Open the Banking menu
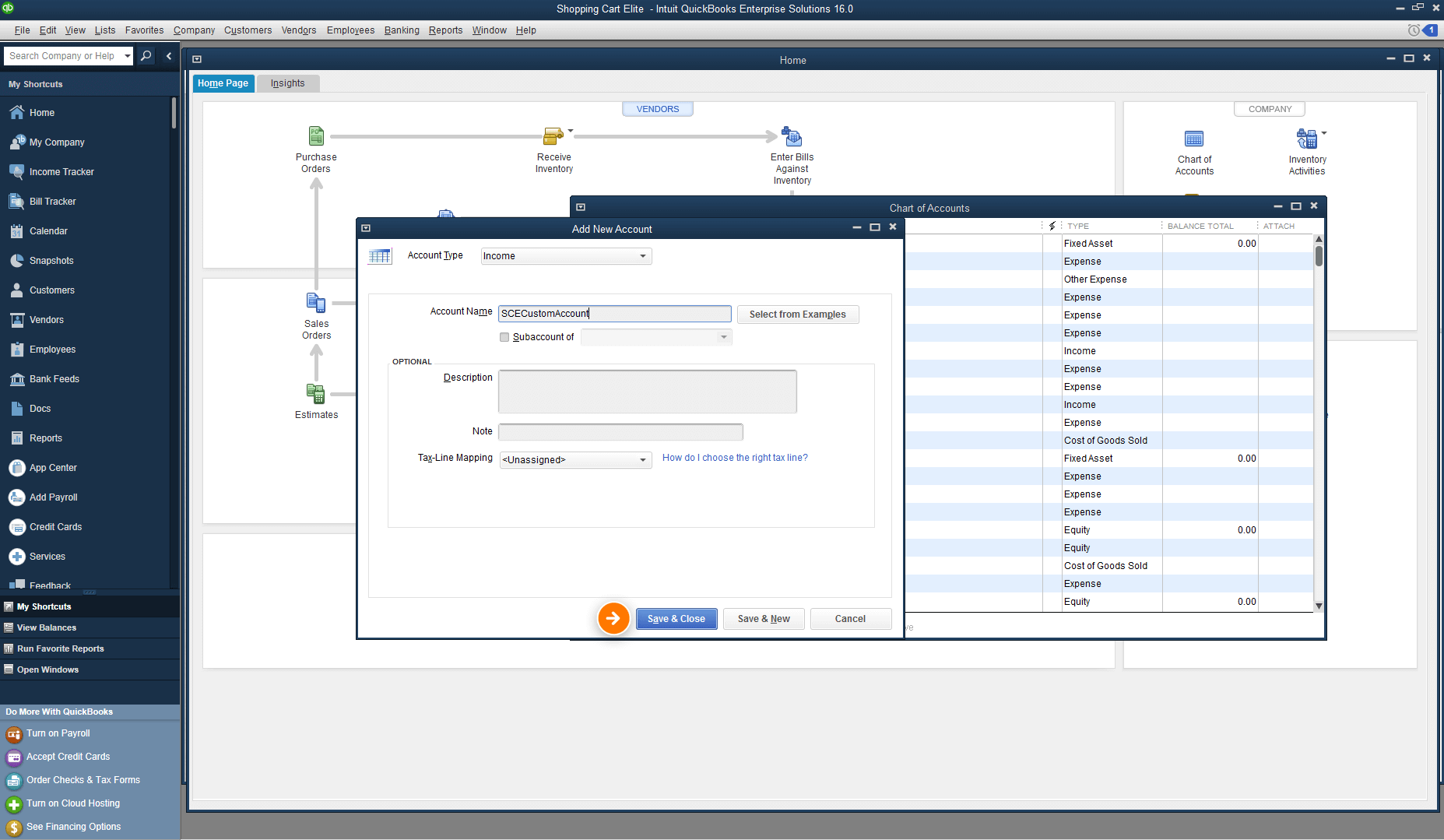Viewport: 1444px width, 840px height. point(402,30)
